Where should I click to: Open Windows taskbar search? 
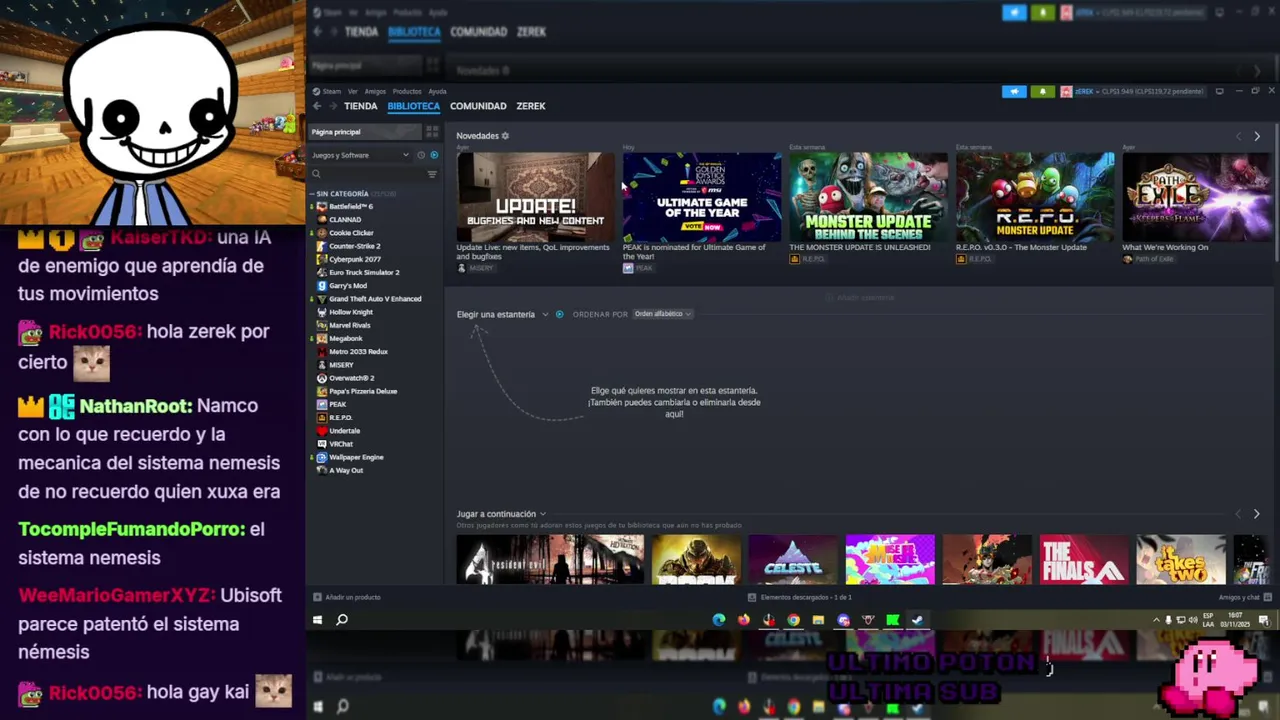342,620
